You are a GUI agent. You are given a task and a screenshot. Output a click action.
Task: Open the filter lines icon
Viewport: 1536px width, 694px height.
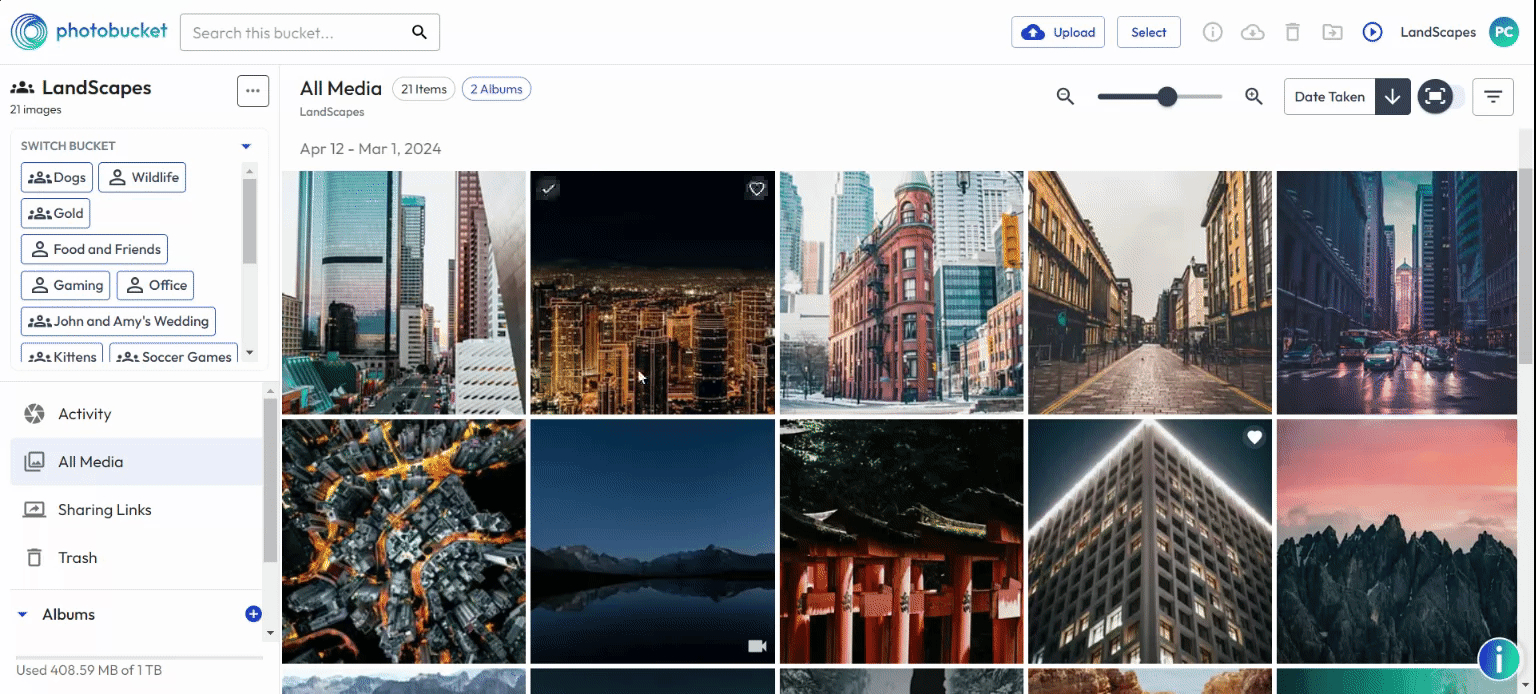pyautogui.click(x=1493, y=97)
